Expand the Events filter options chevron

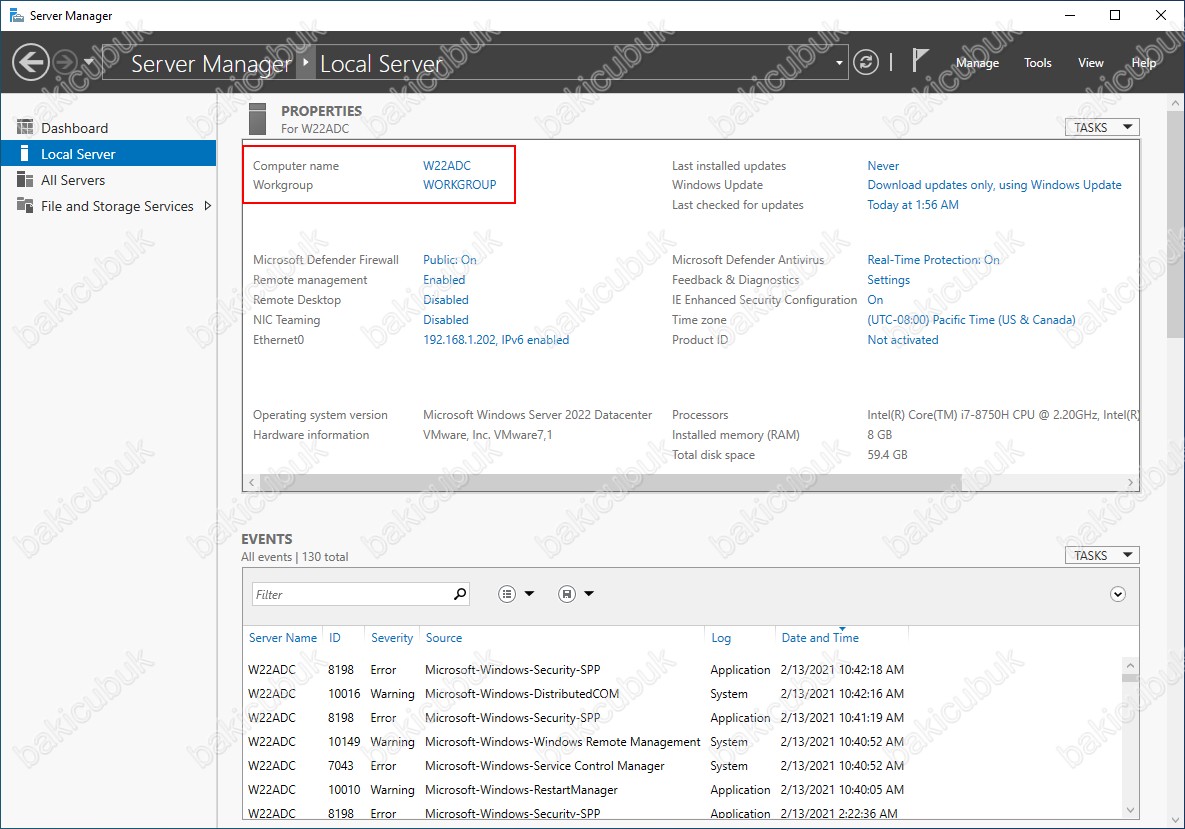point(1118,594)
